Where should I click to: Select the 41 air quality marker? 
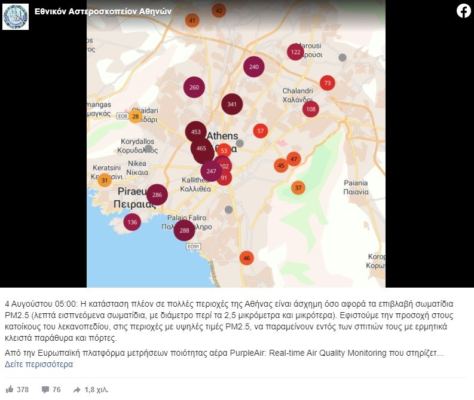[x=192, y=20]
